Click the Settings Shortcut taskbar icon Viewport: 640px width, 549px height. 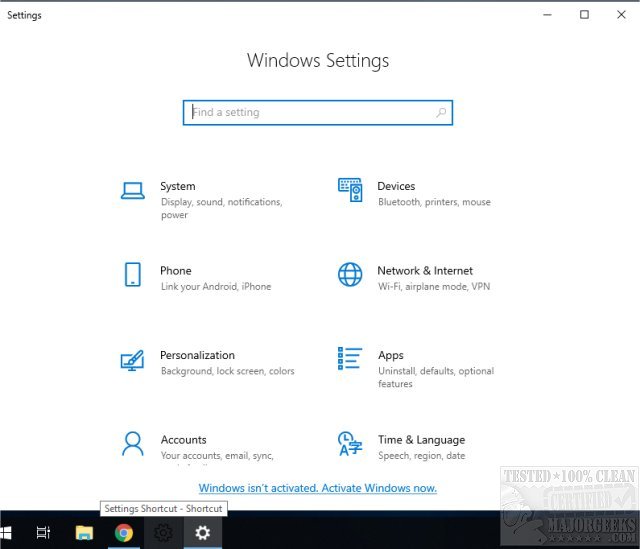coord(163,533)
